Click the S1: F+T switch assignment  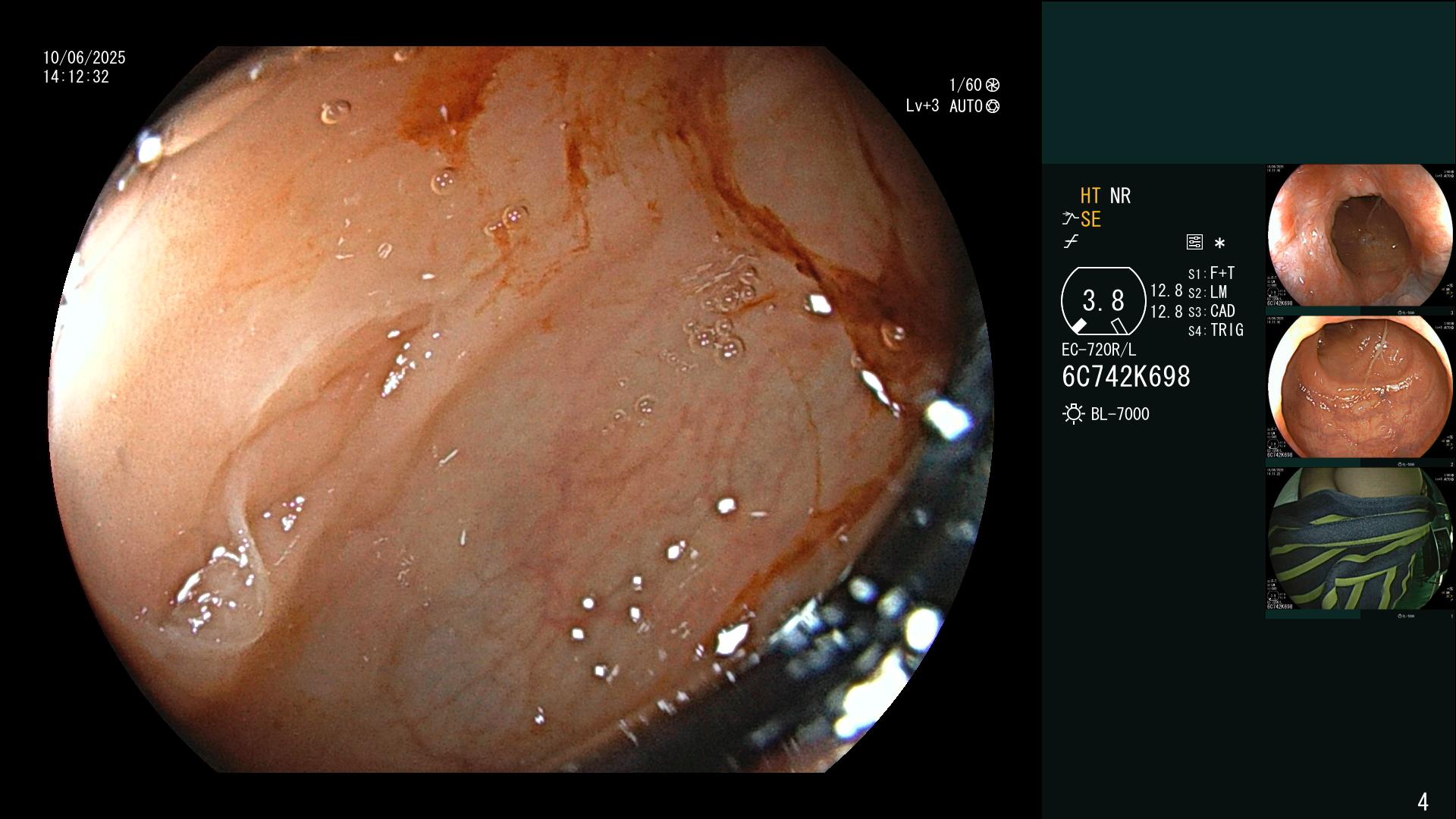point(1212,274)
